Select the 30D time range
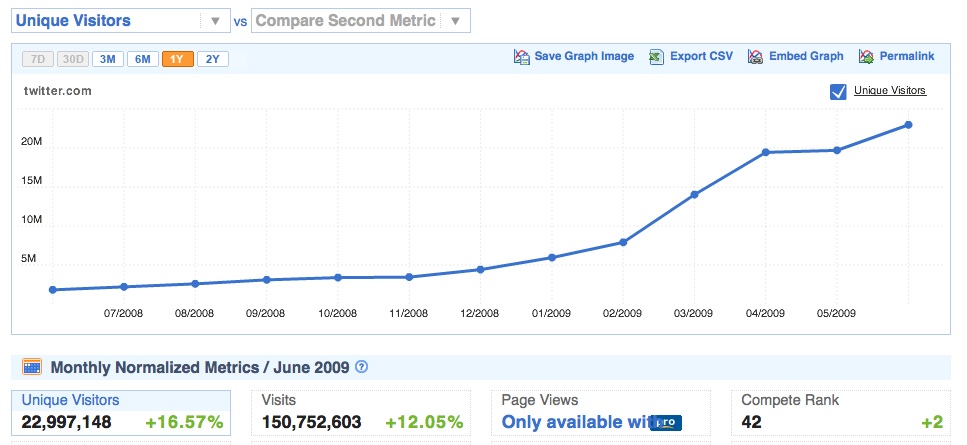The width and height of the screenshot is (967, 445). 73,59
